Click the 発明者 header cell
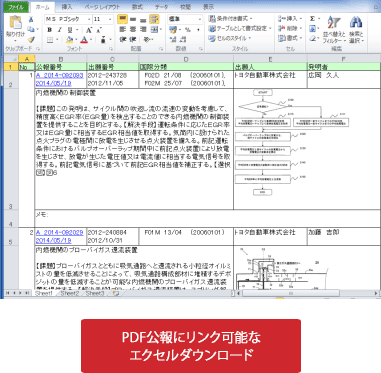381x373 pixels. 344,67
